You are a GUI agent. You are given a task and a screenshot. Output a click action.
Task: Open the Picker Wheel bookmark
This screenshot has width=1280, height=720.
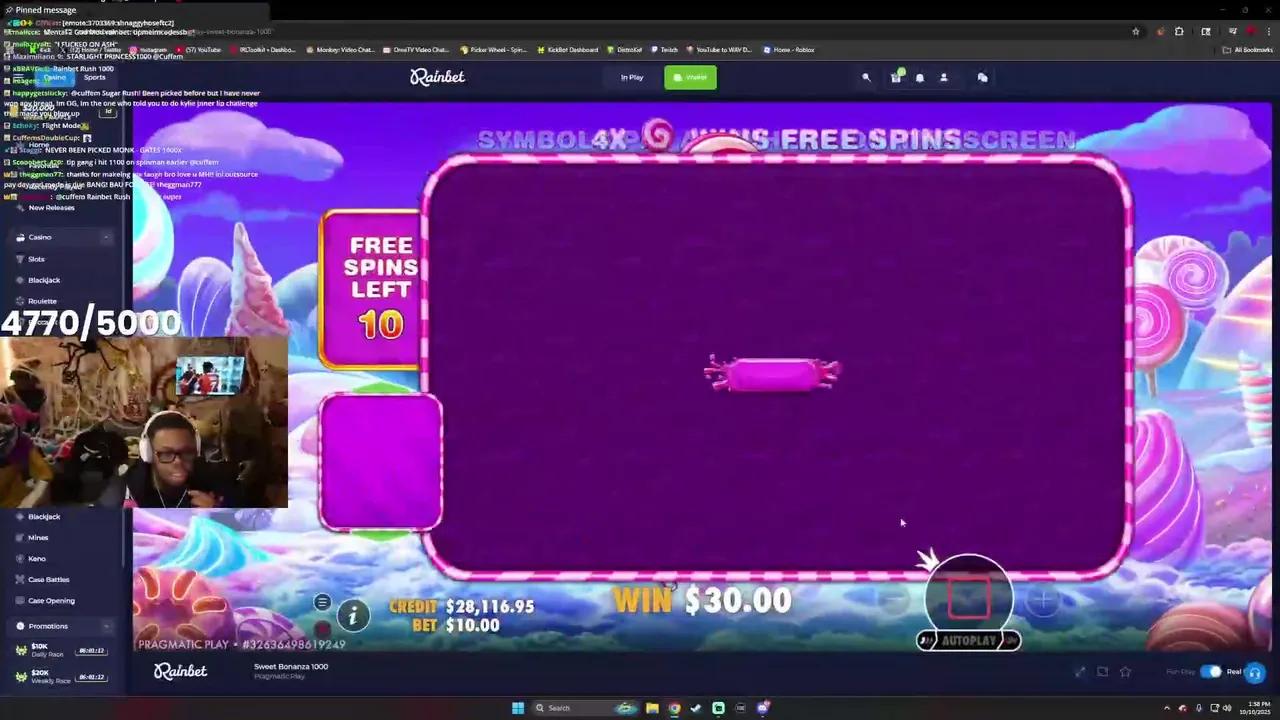coord(494,50)
